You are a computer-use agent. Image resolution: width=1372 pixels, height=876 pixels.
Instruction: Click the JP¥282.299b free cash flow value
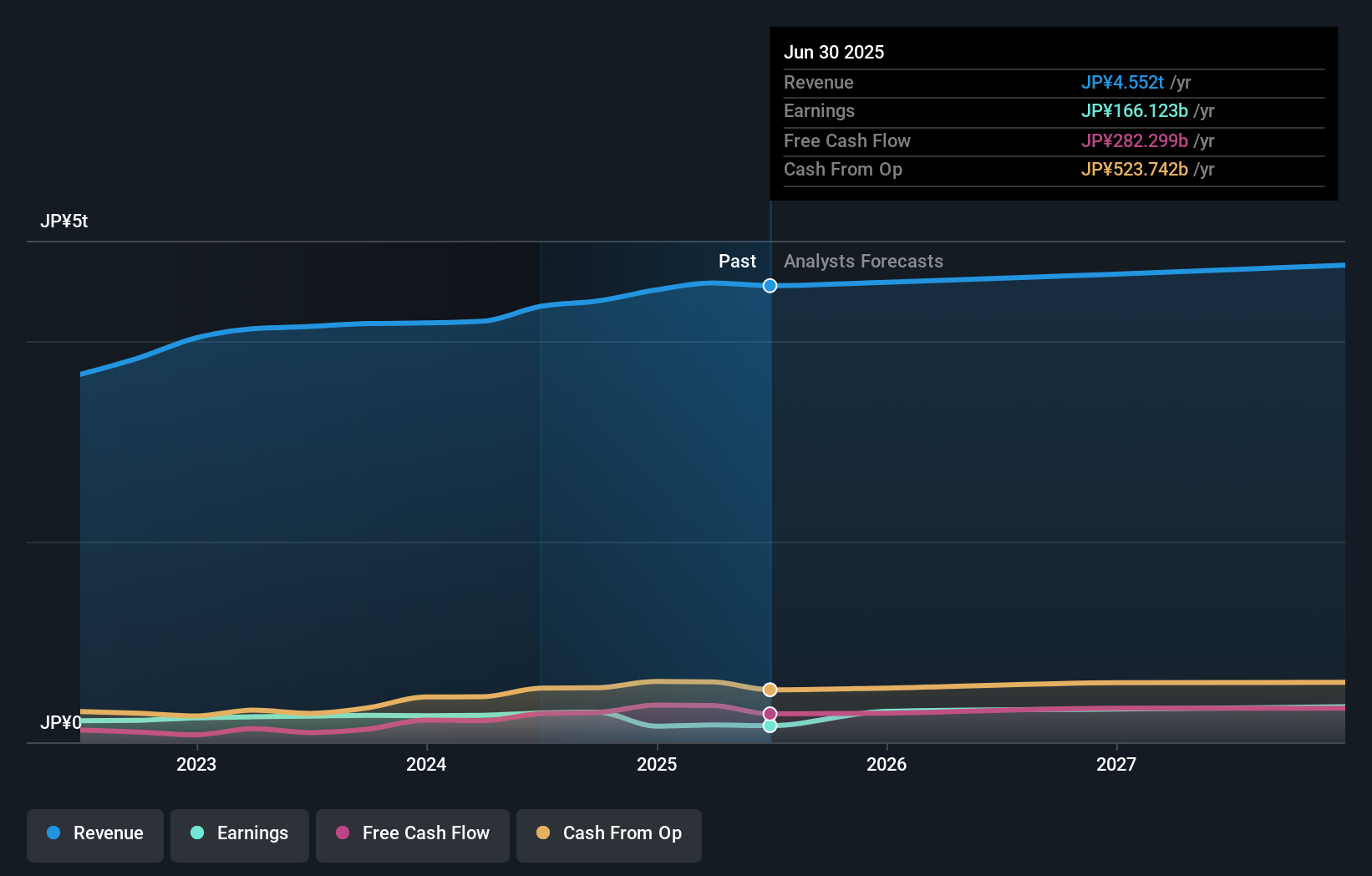click(x=1134, y=141)
